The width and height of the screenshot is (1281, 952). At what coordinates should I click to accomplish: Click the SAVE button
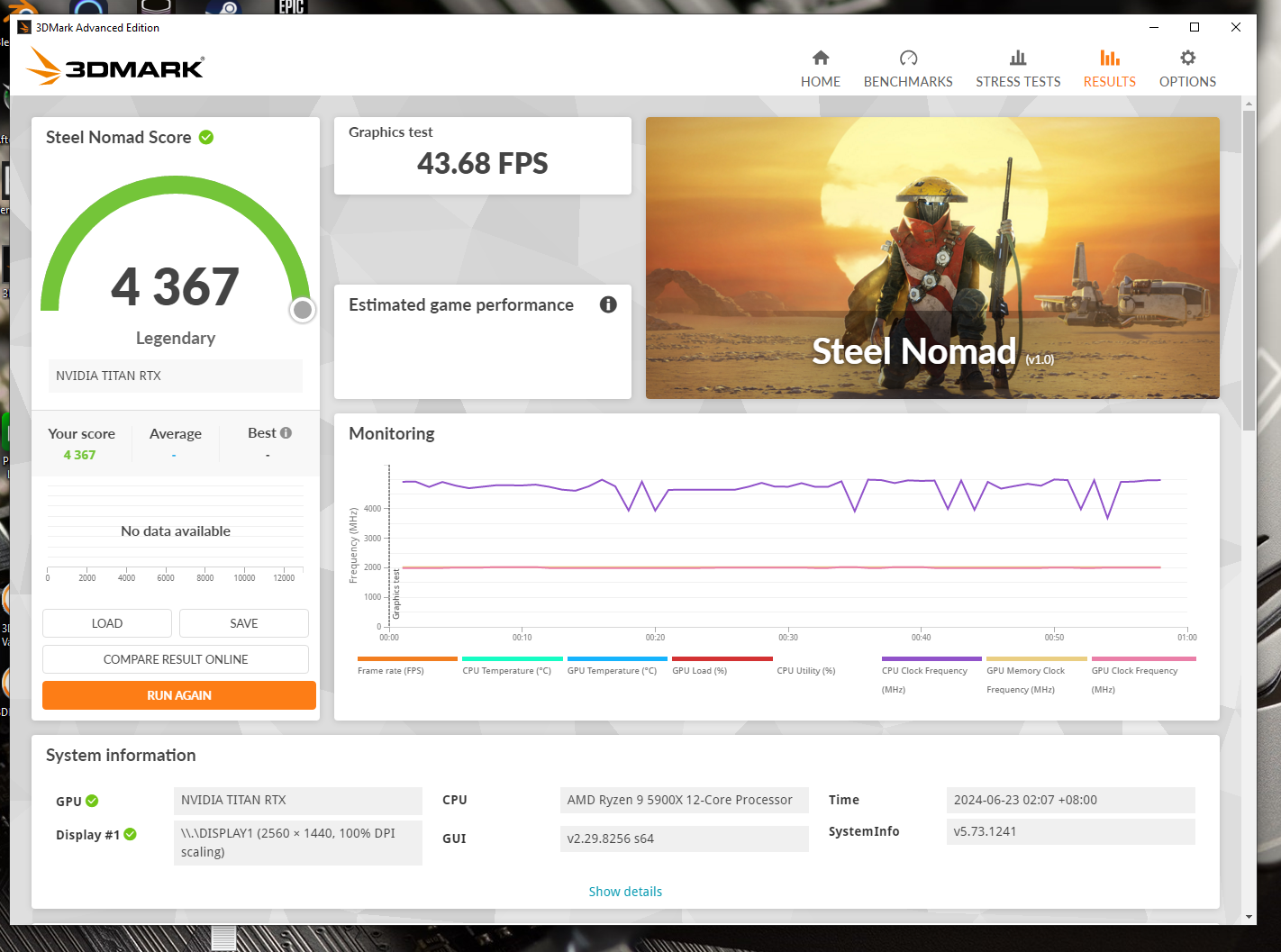(x=244, y=623)
